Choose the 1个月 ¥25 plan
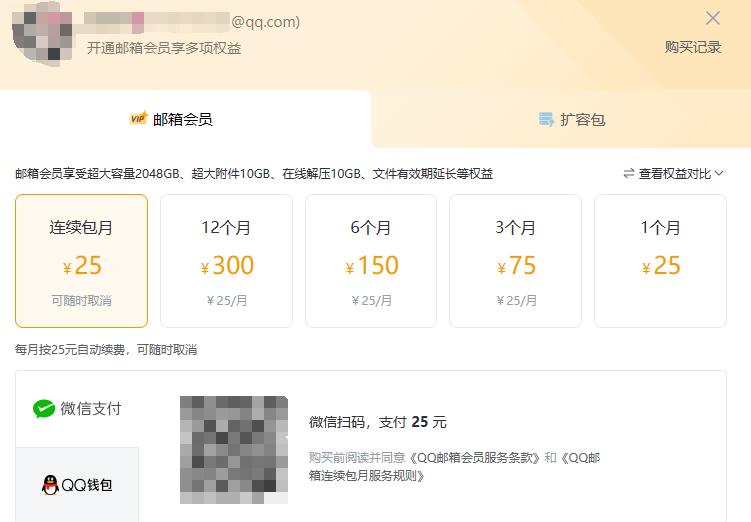 click(660, 261)
